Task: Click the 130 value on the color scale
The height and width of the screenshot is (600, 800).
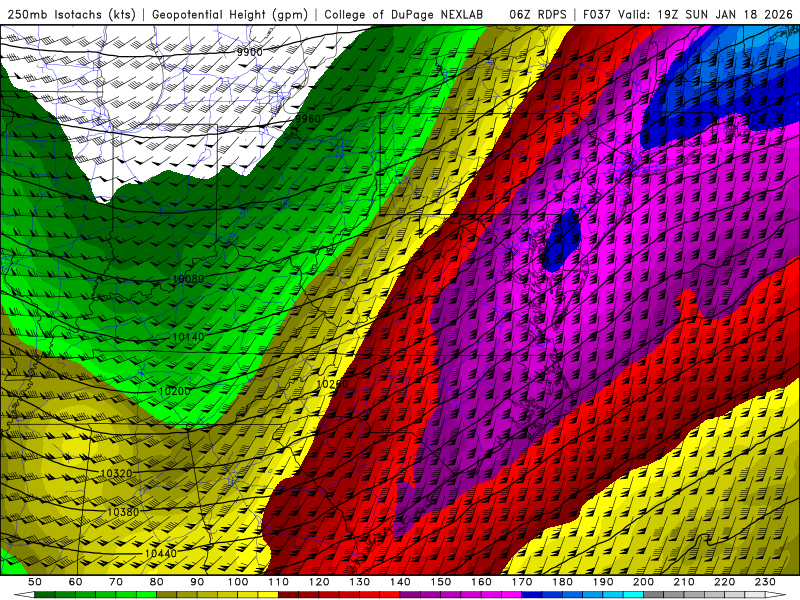Action: tap(360, 582)
